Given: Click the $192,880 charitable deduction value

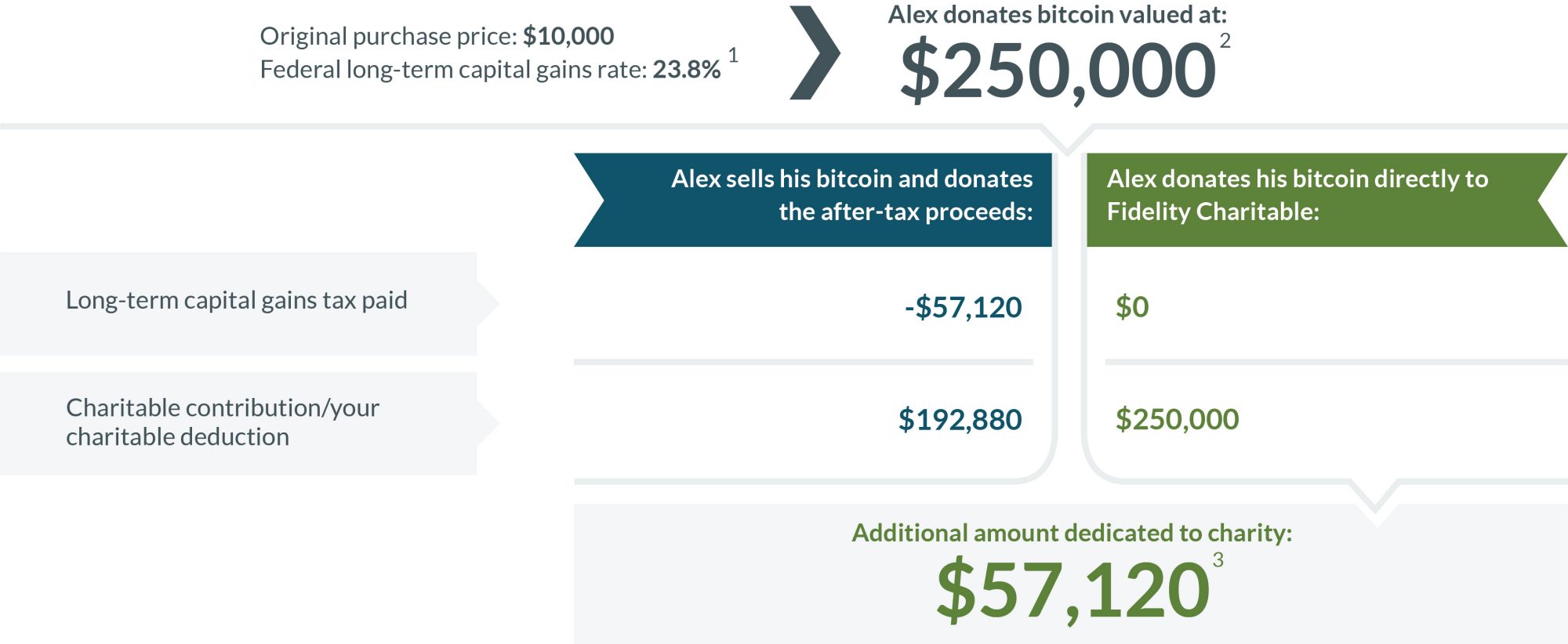Looking at the screenshot, I should pos(960,419).
